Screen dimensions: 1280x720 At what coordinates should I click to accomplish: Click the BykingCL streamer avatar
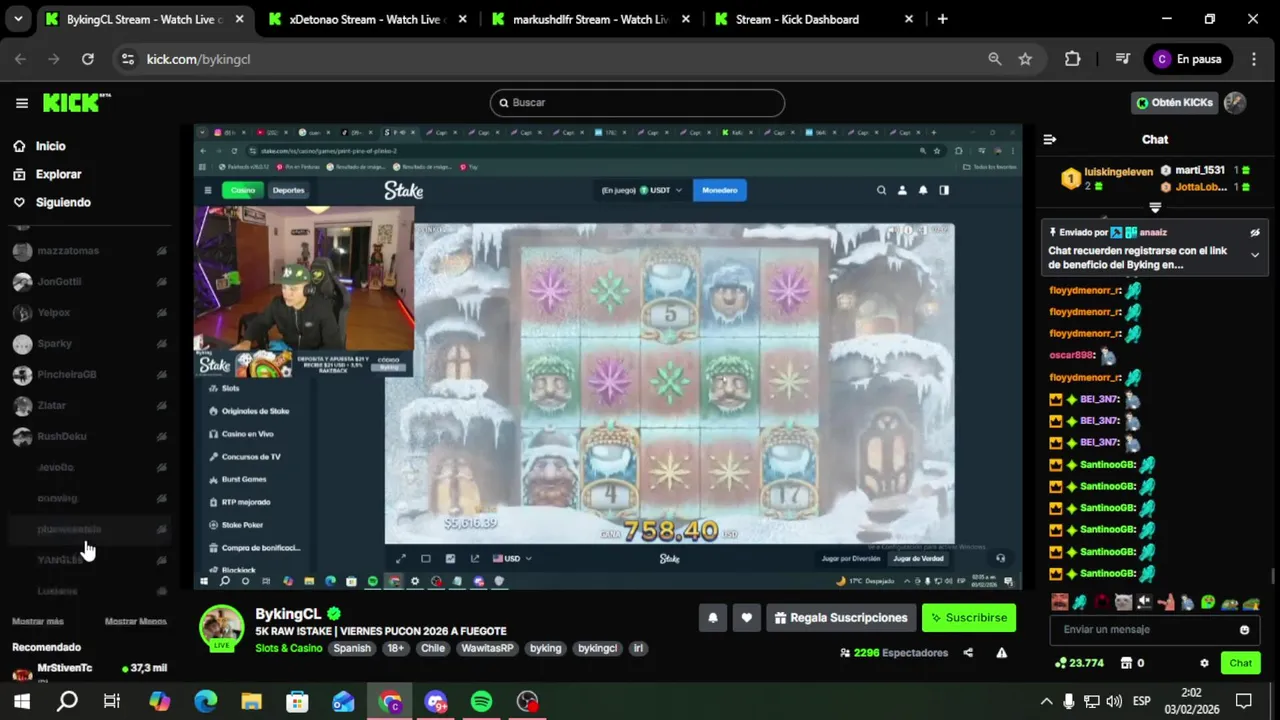[221, 627]
